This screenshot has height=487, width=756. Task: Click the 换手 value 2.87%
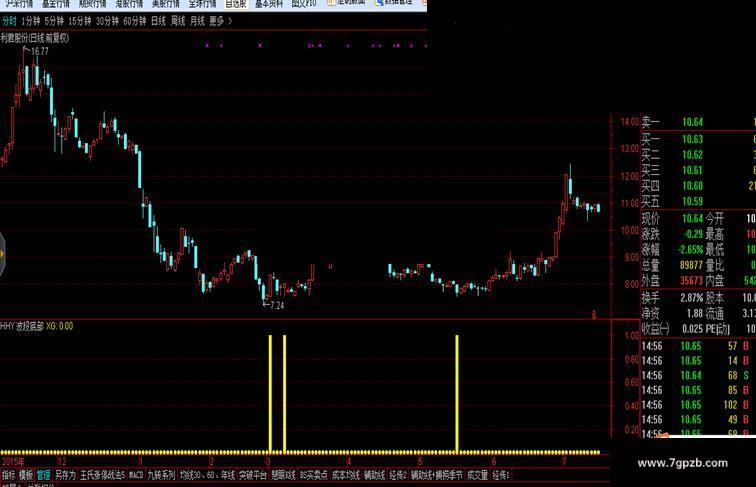[691, 298]
